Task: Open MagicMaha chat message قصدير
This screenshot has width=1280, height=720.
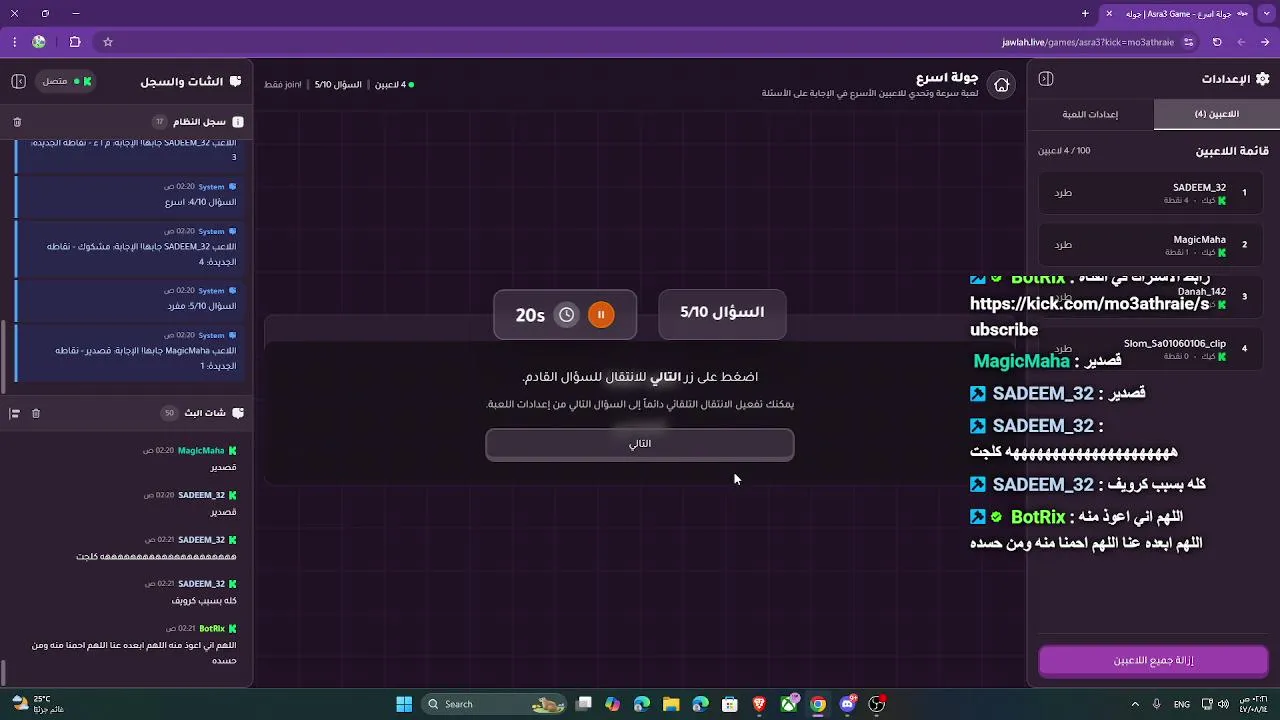Action: pos(223,468)
